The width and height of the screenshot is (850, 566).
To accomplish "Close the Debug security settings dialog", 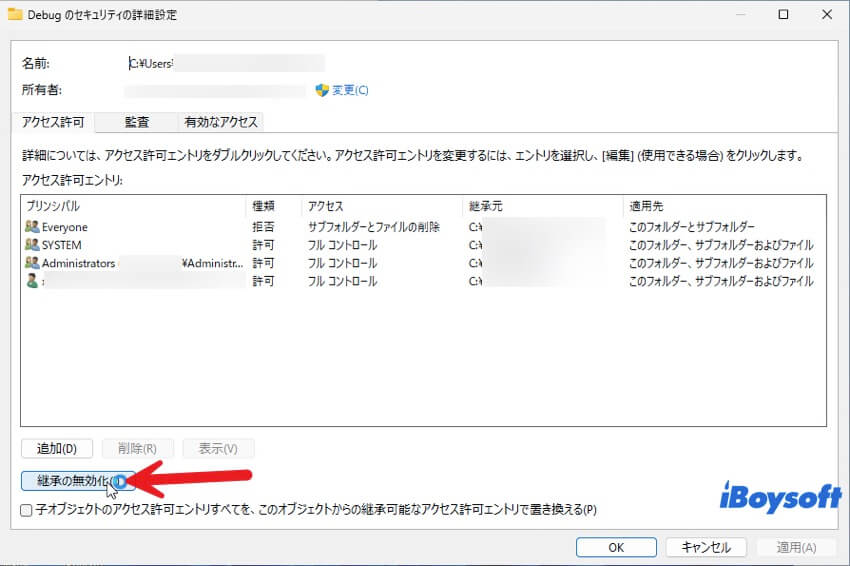I will pos(827,15).
